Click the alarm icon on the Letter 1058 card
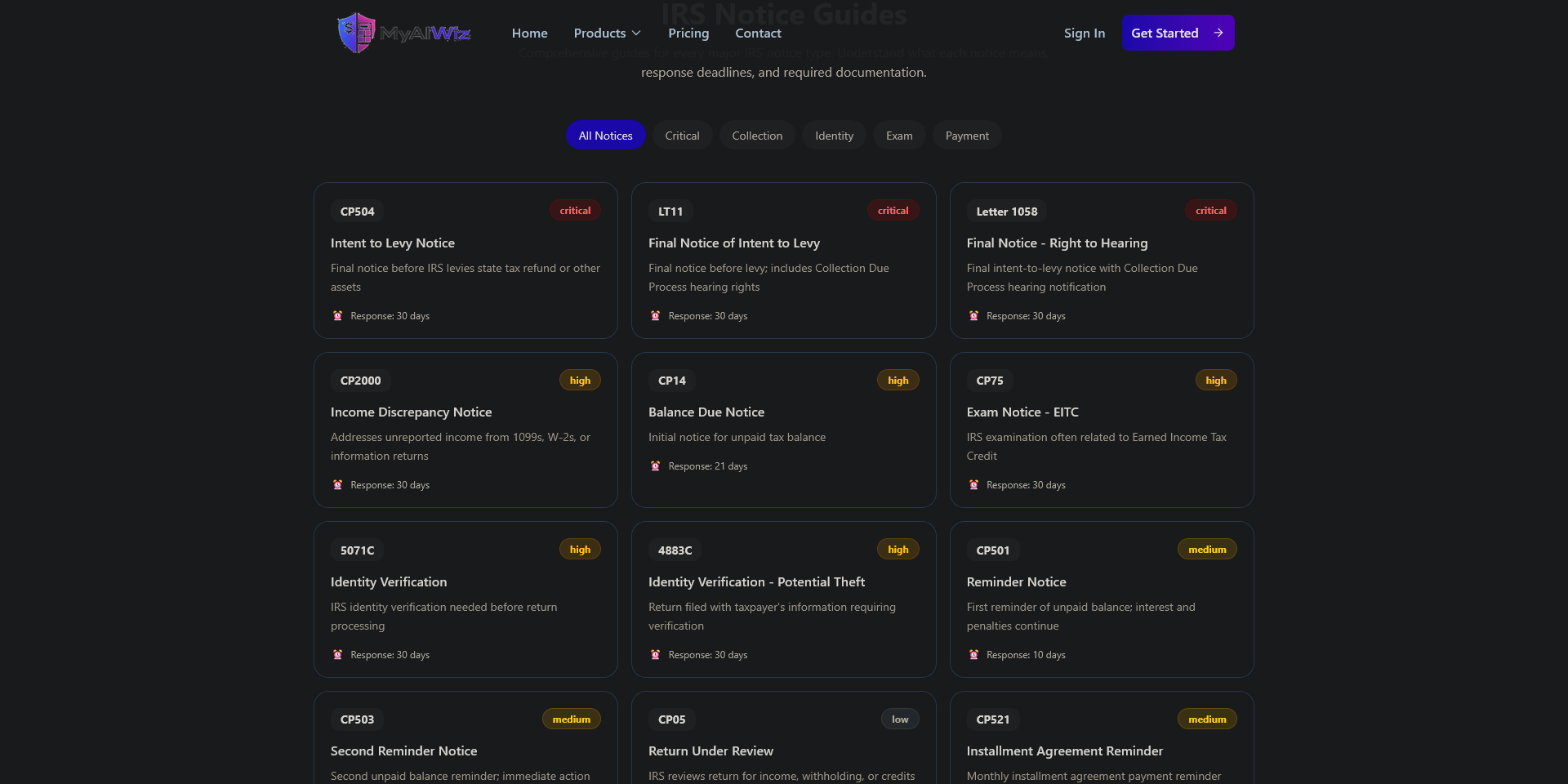 tap(973, 316)
